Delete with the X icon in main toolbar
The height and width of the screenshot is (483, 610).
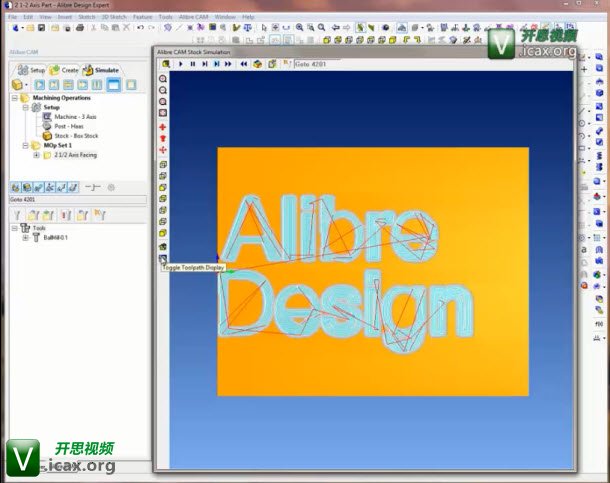[126, 28]
